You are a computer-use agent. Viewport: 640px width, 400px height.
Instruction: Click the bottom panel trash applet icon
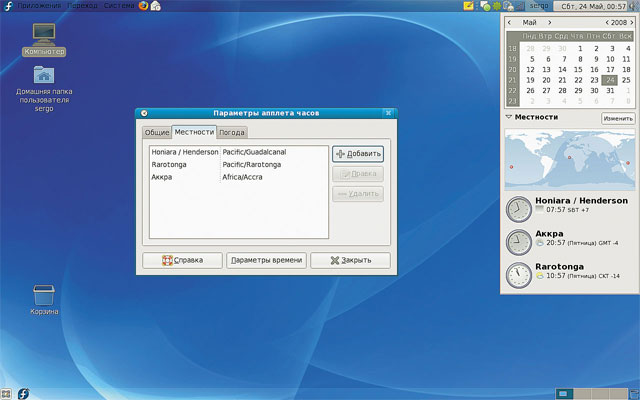(x=634, y=394)
